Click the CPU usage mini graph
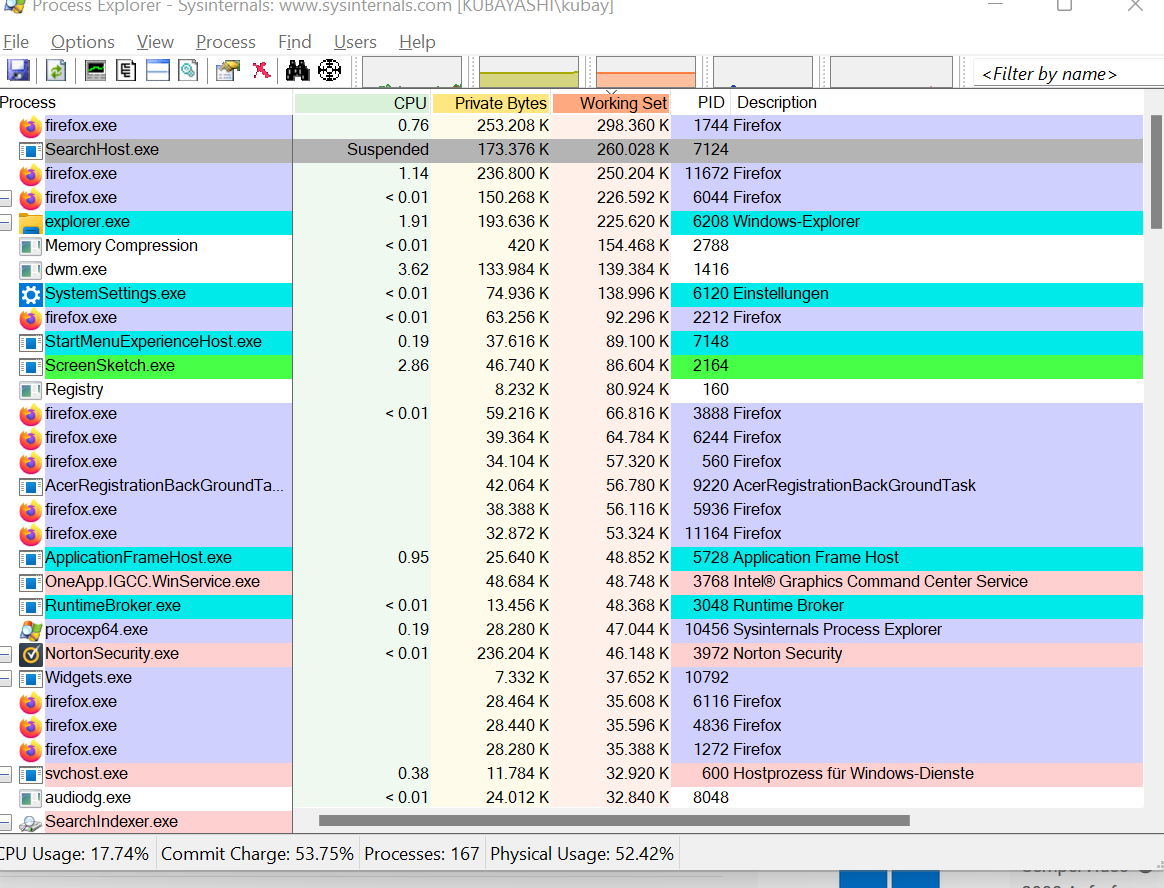Viewport: 1164px width, 888px height. tap(412, 73)
